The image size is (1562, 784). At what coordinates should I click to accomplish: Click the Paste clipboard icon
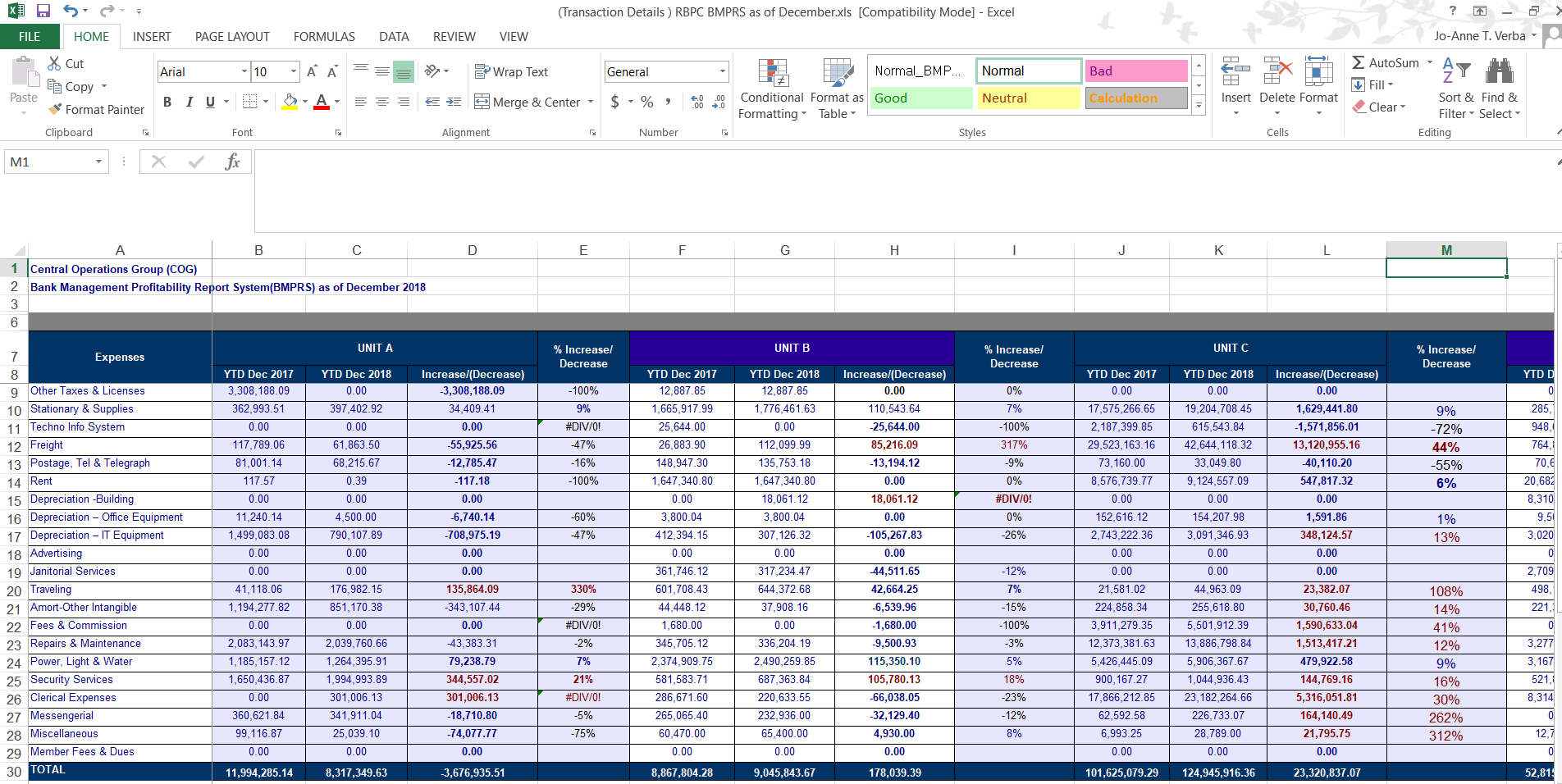(24, 73)
